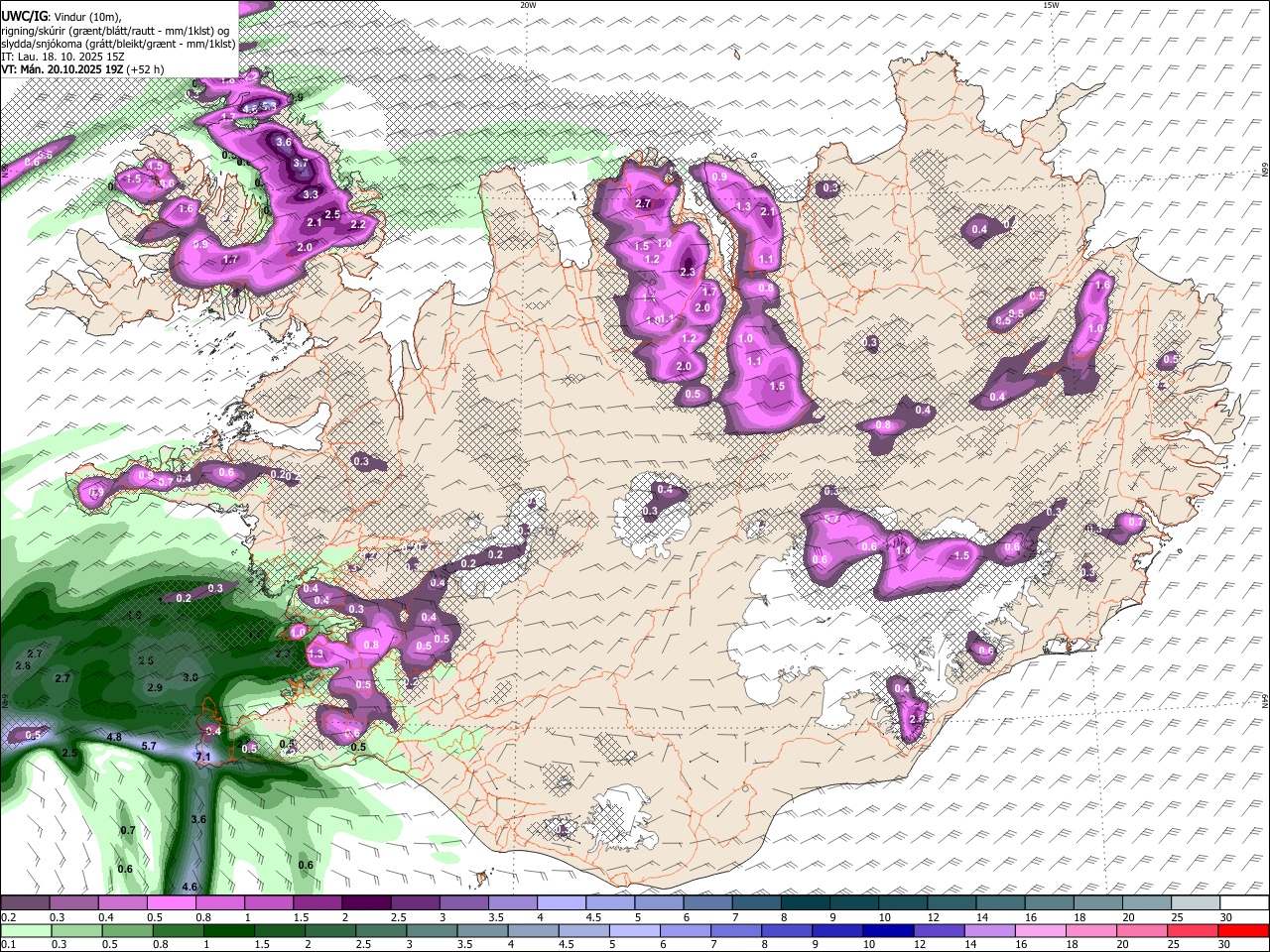
Task: Click the 6 swatch in top legend row
Action: (x=708, y=903)
